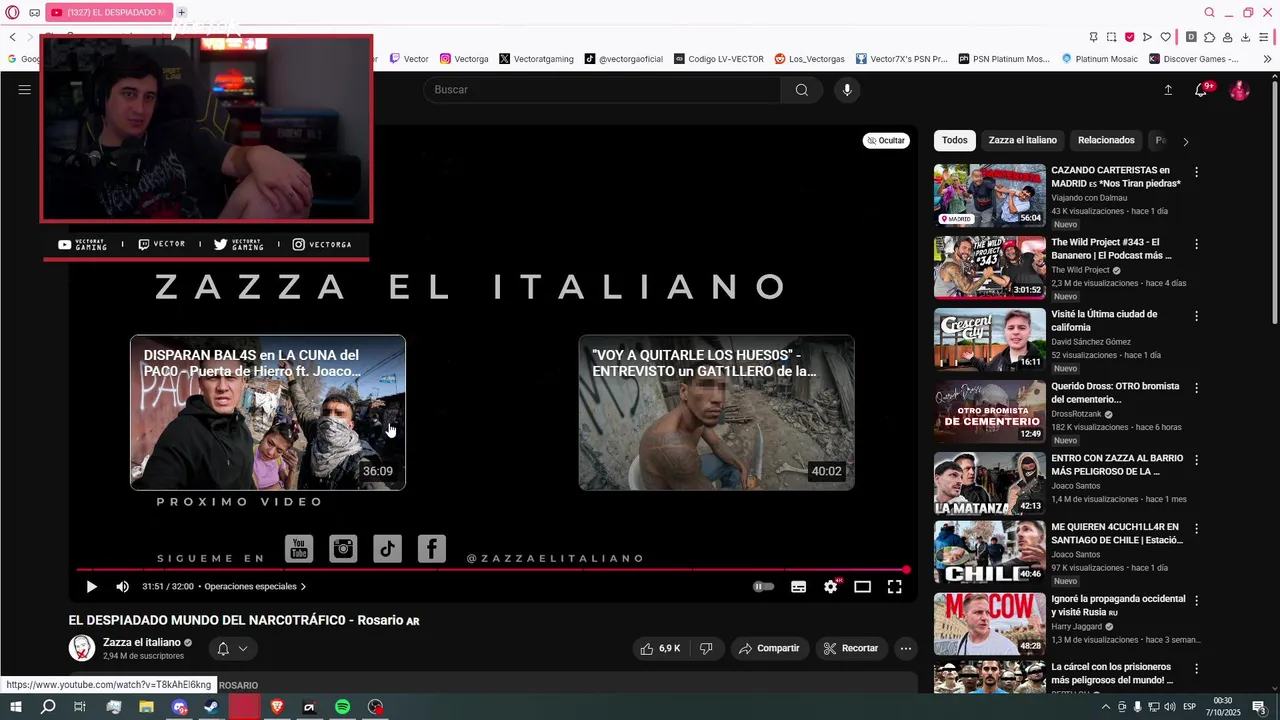Select the Todos filter chip
The image size is (1280, 720).
tap(954, 140)
